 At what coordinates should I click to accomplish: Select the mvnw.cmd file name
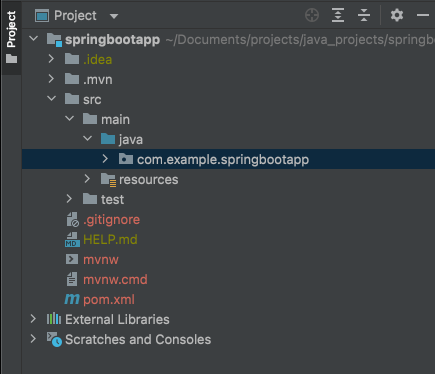coord(115,279)
